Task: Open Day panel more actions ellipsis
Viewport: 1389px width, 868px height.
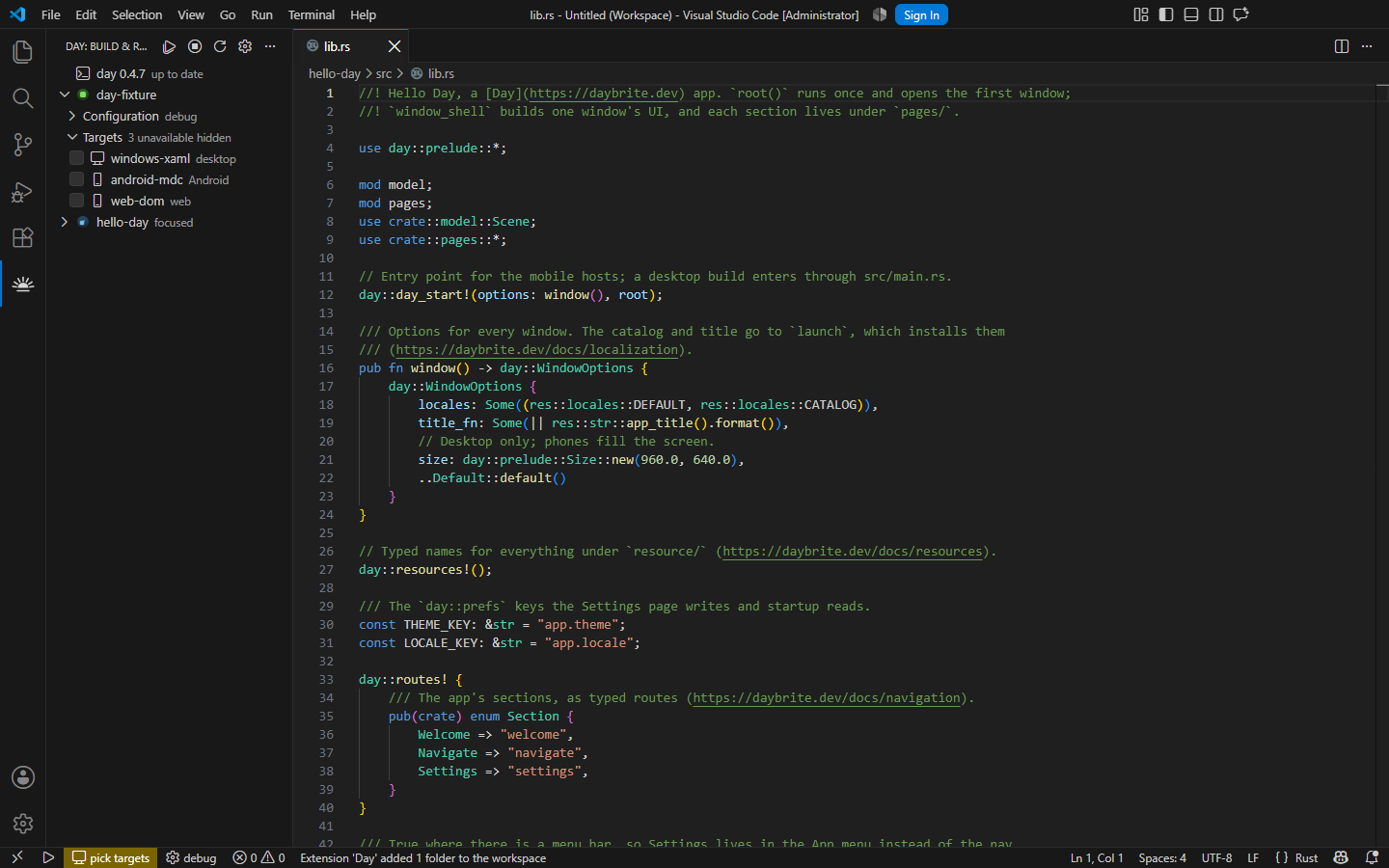Action: pyautogui.click(x=270, y=46)
